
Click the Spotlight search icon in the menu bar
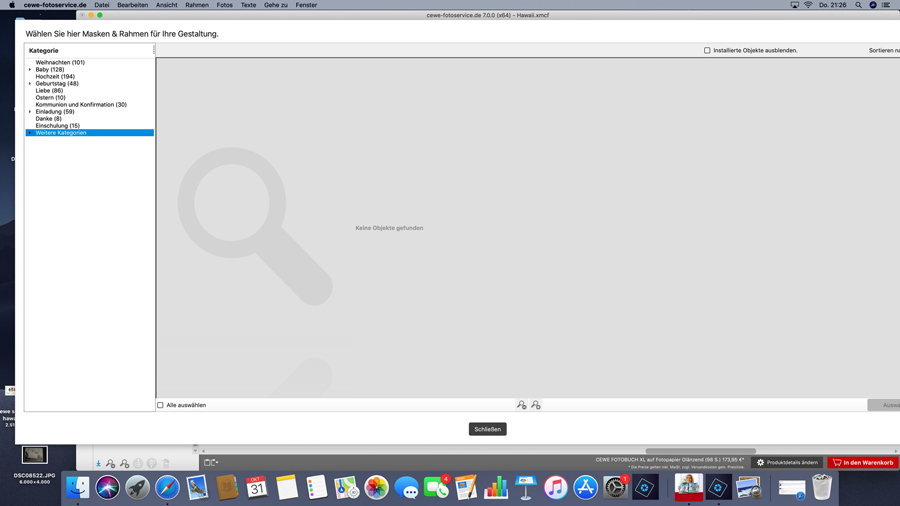[858, 5]
